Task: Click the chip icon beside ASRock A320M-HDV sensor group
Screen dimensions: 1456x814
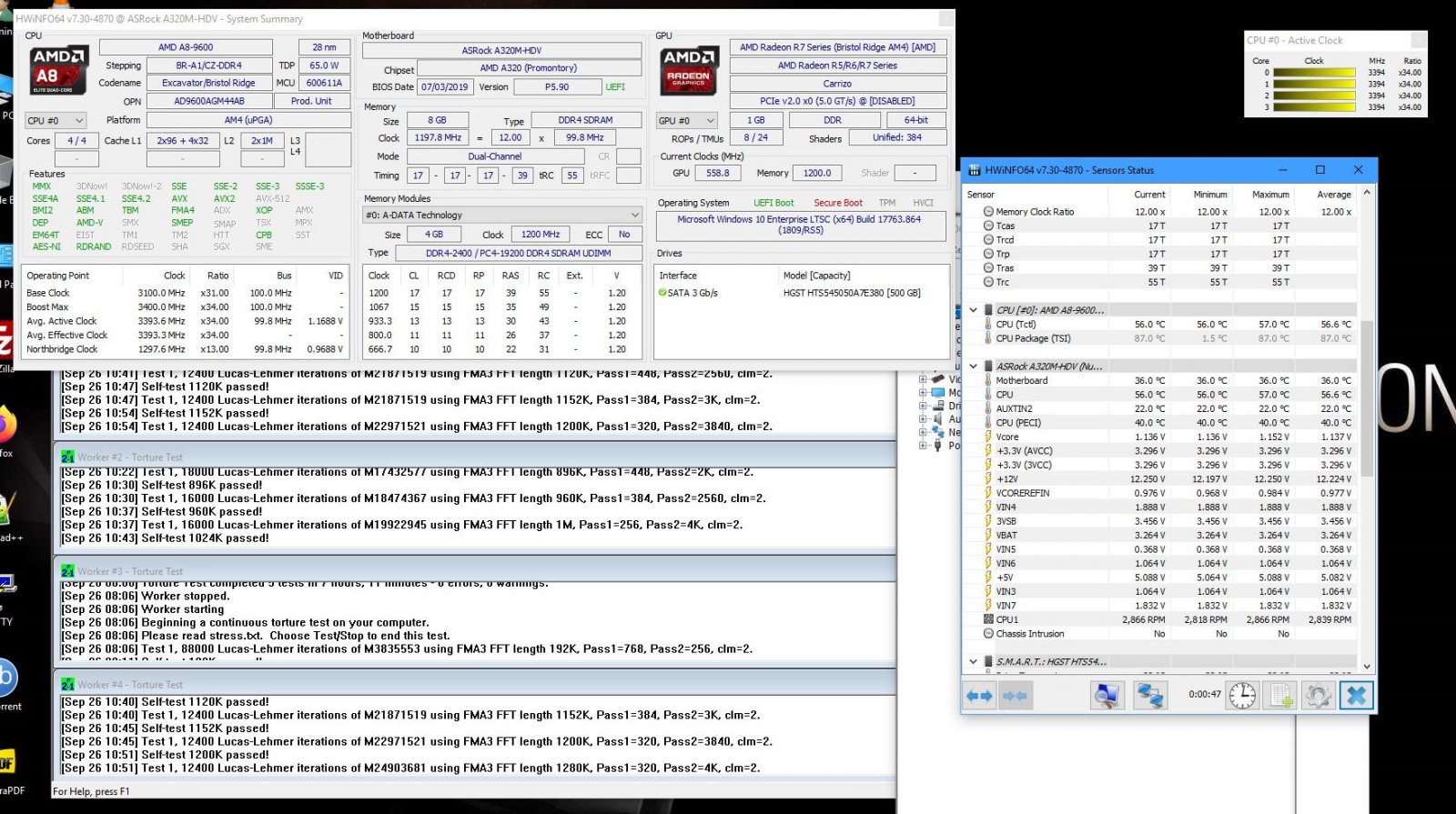Action: (x=988, y=366)
